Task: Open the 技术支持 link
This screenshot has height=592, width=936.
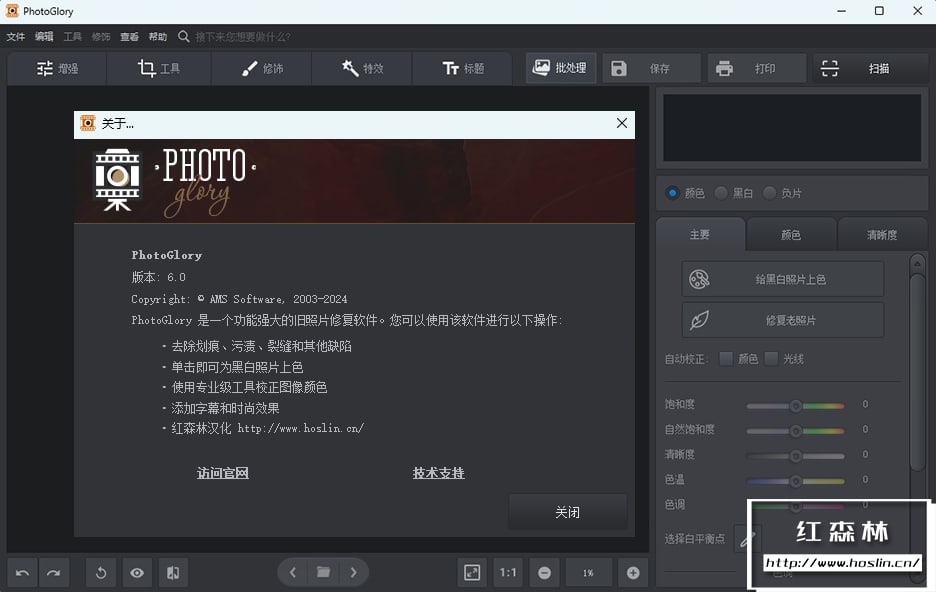Action: (438, 473)
